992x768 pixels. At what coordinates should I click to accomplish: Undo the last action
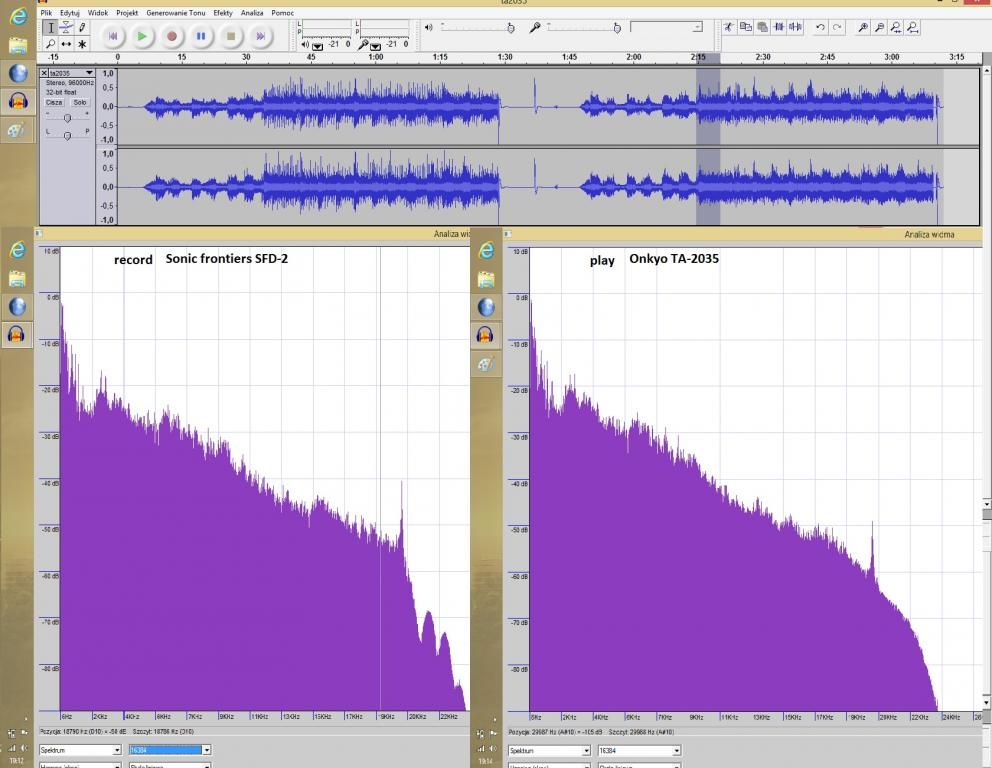point(821,27)
